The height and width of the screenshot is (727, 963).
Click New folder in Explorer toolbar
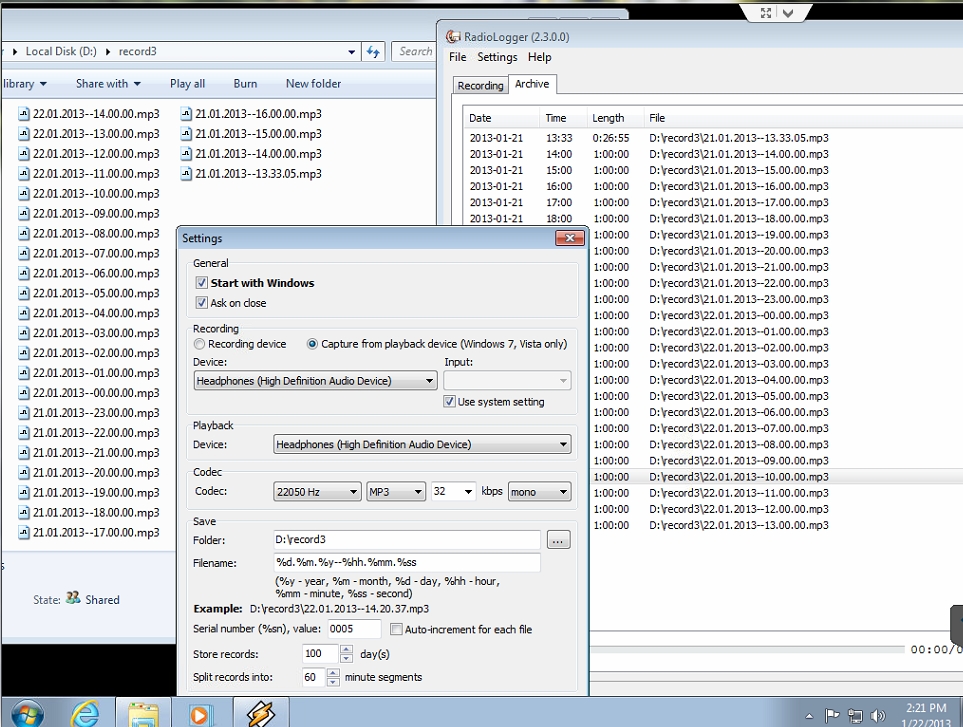pyautogui.click(x=313, y=84)
